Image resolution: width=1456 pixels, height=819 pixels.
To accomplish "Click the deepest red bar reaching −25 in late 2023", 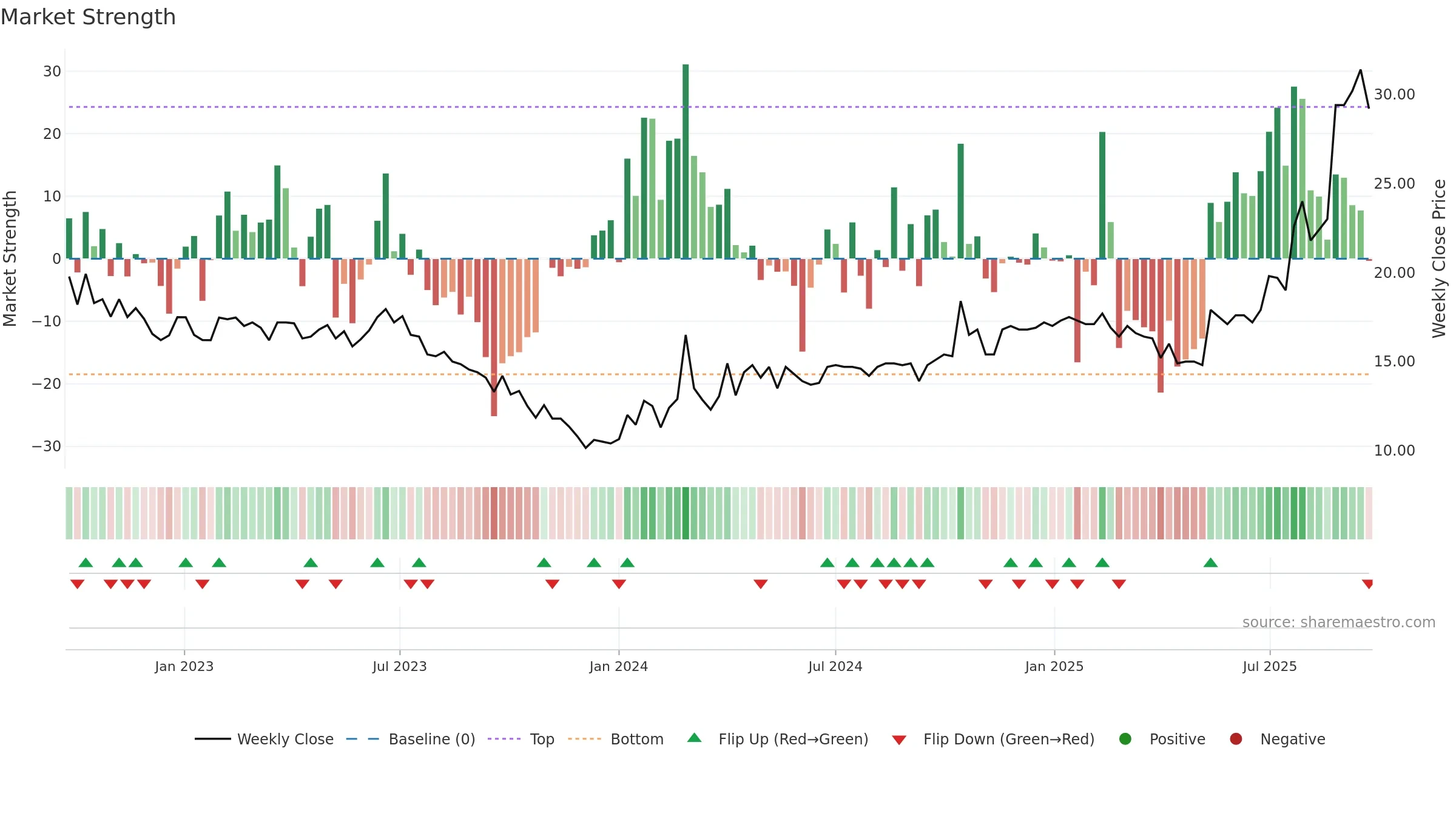I will point(494,337).
